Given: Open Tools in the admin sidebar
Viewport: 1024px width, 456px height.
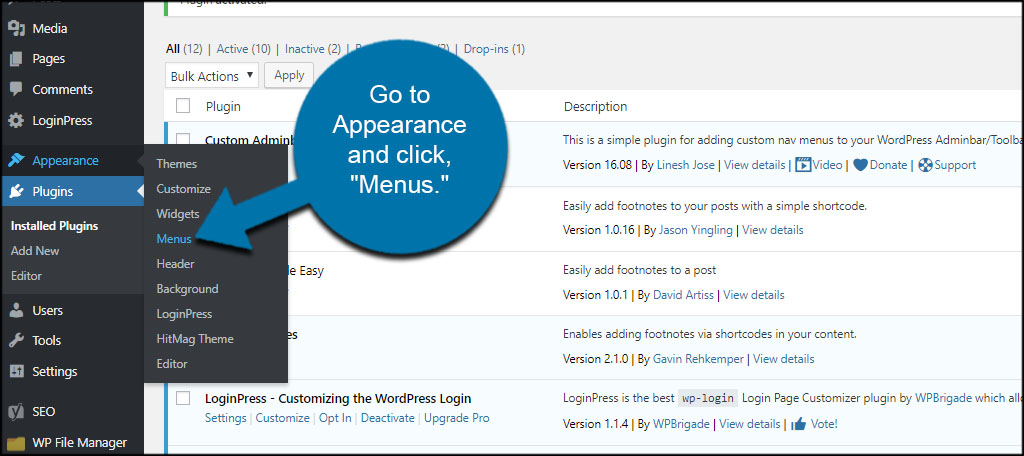Looking at the screenshot, I should tap(47, 340).
